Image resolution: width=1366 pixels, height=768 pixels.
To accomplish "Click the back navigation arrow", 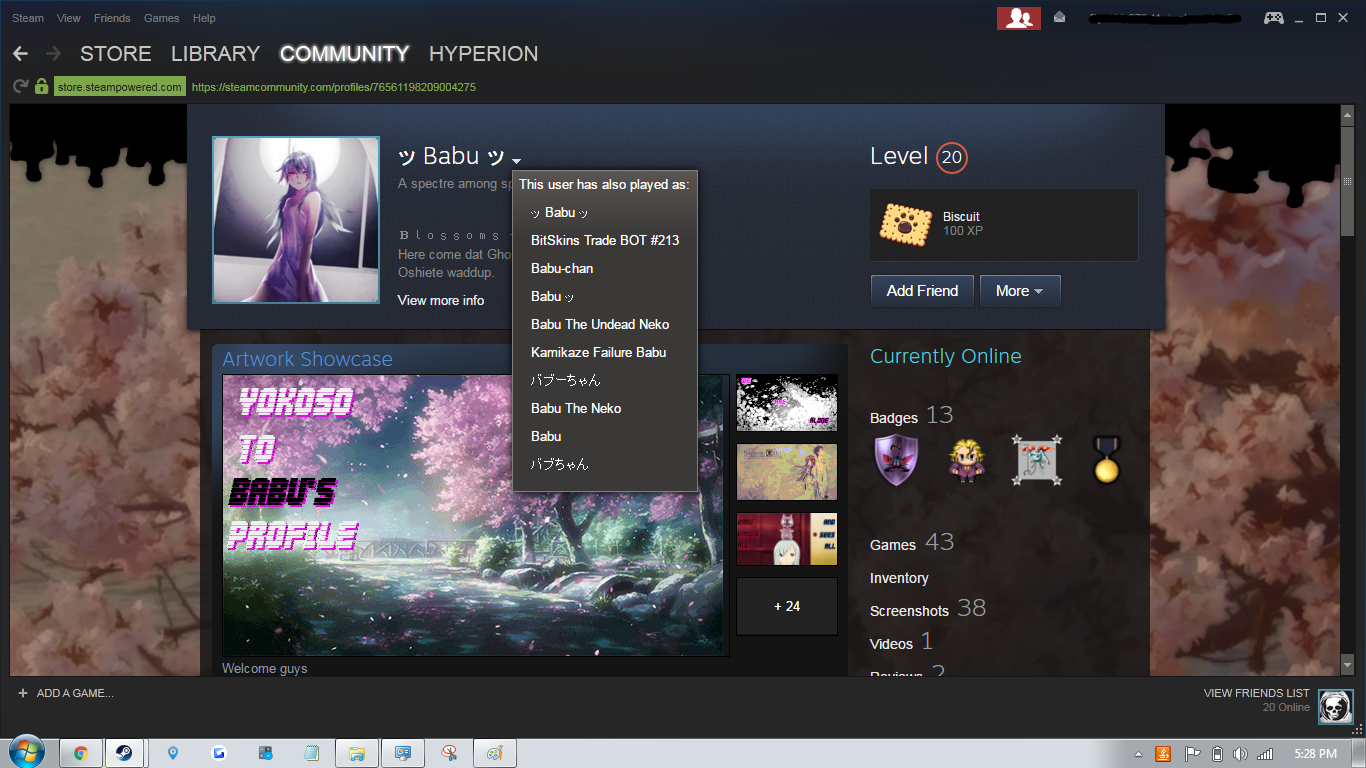I will pos(21,54).
